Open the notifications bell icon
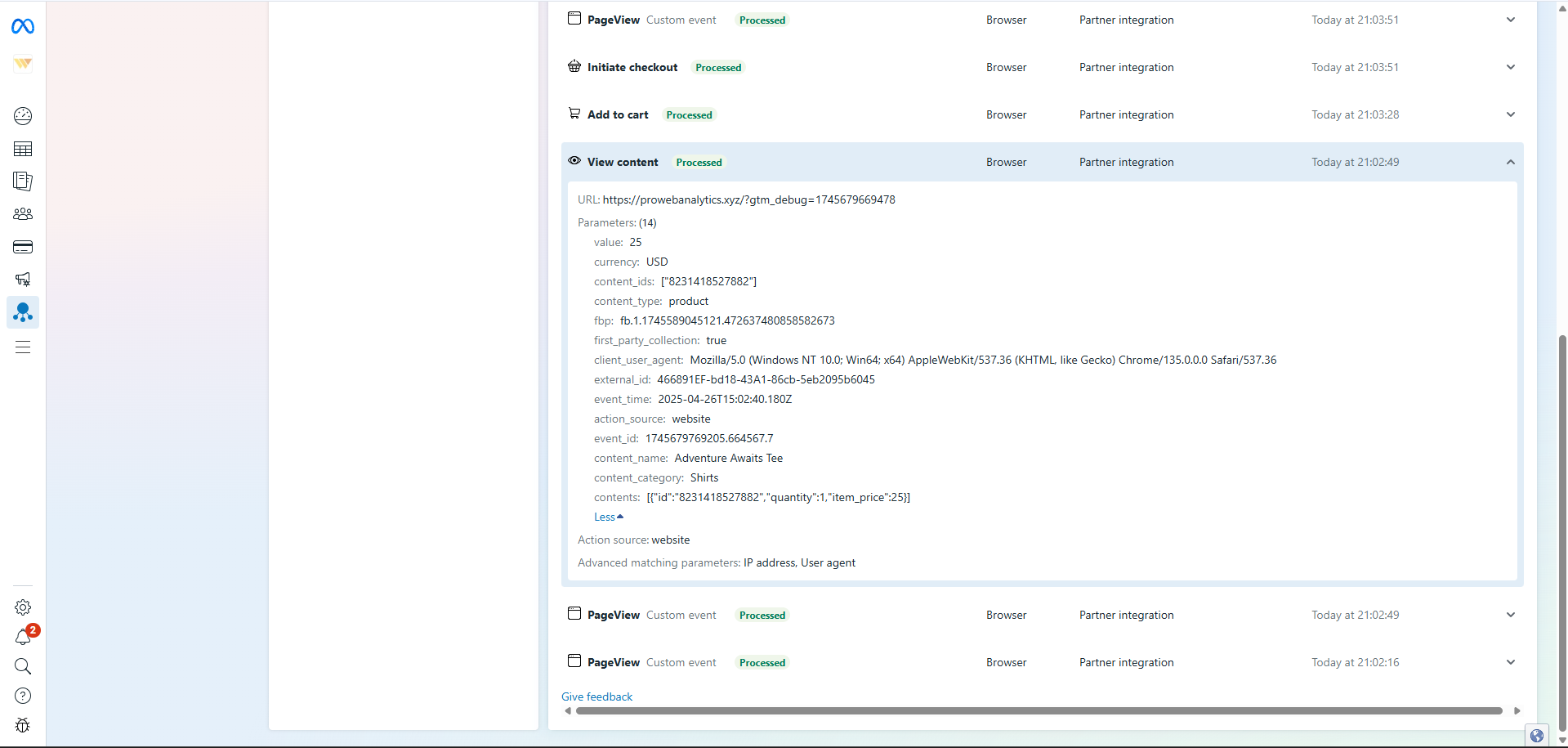This screenshot has width=1568, height=748. coord(23,638)
